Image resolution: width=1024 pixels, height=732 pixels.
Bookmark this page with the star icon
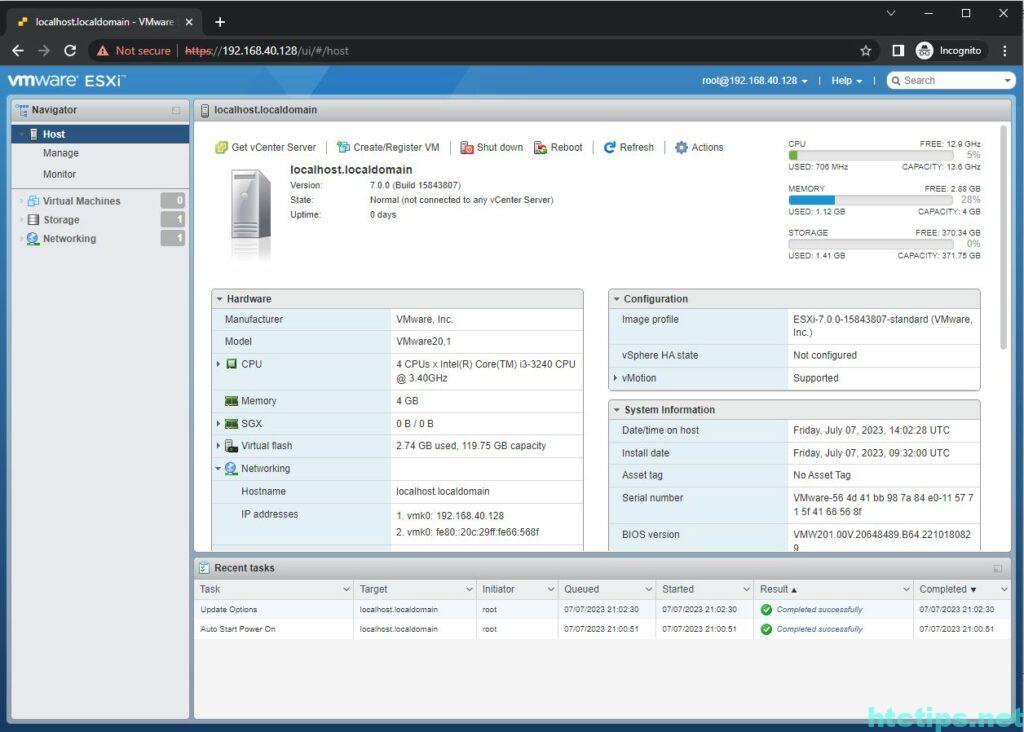pos(865,51)
